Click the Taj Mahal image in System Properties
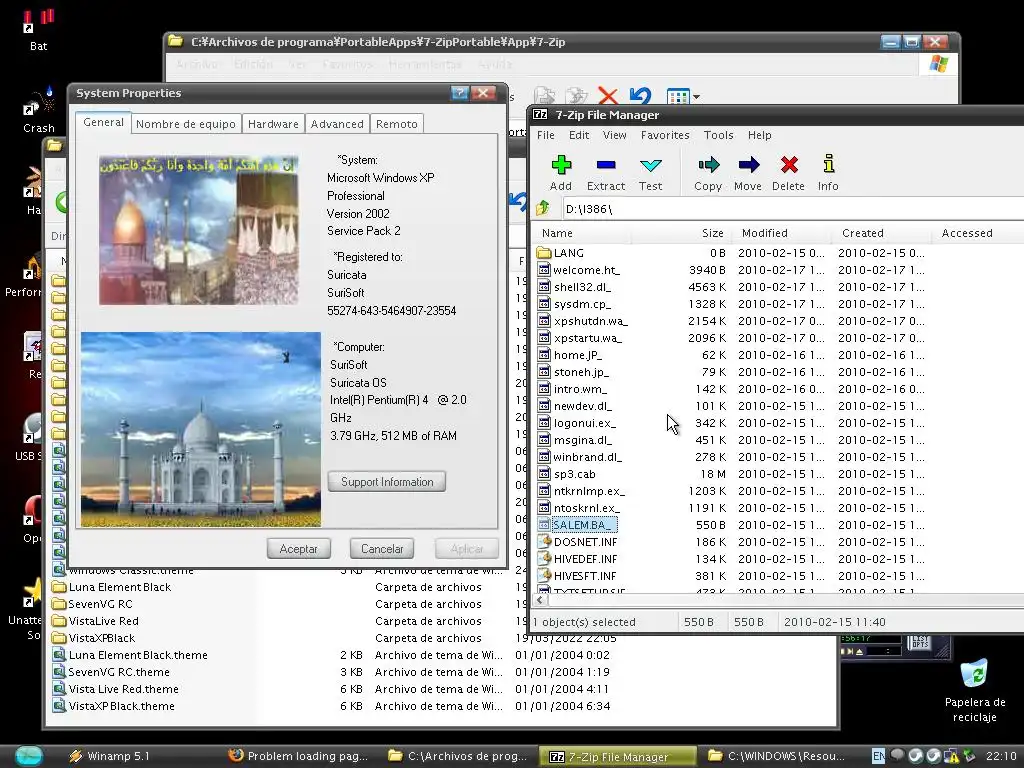 [200, 429]
